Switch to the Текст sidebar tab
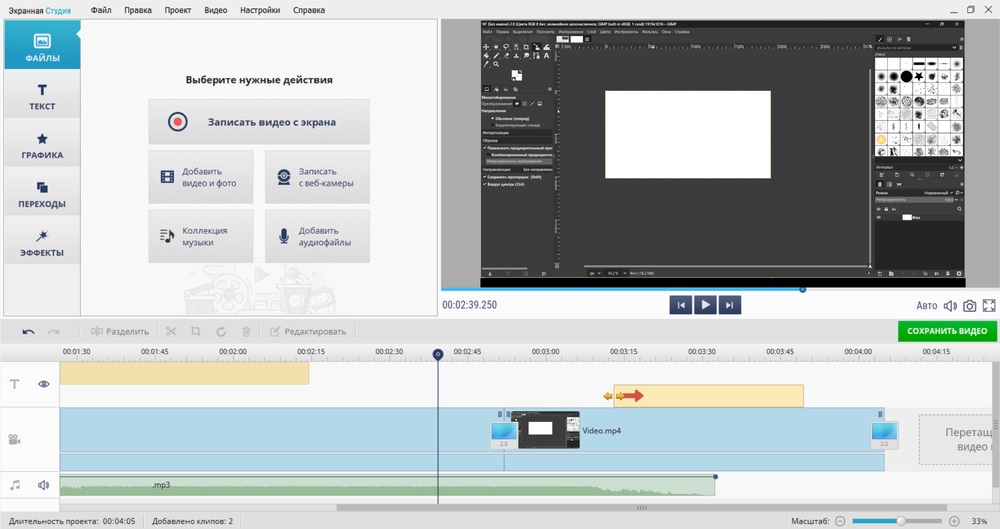This screenshot has width=1000, height=529. click(42, 94)
